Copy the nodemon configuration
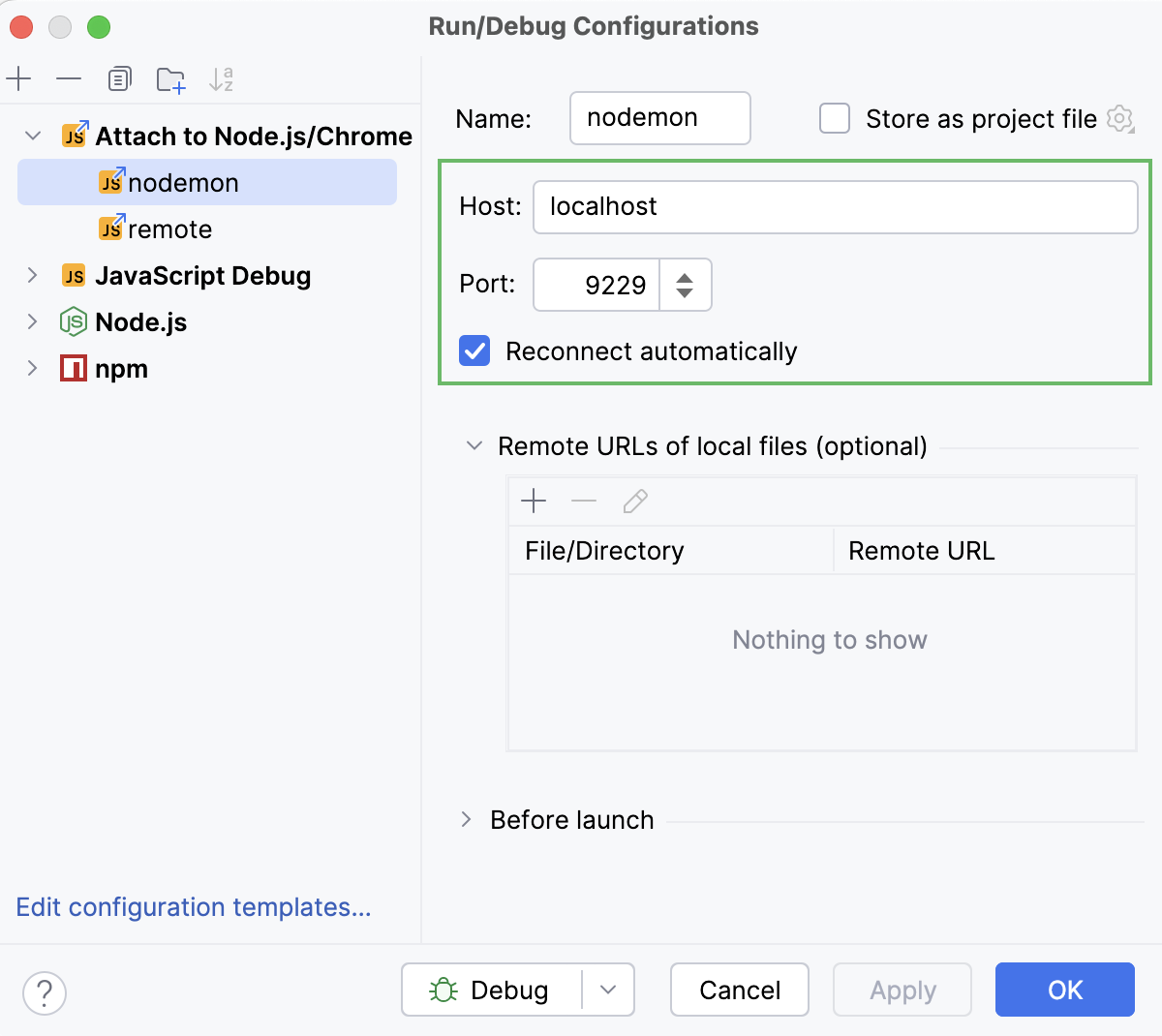Viewport: 1162px width, 1036px height. click(x=118, y=78)
